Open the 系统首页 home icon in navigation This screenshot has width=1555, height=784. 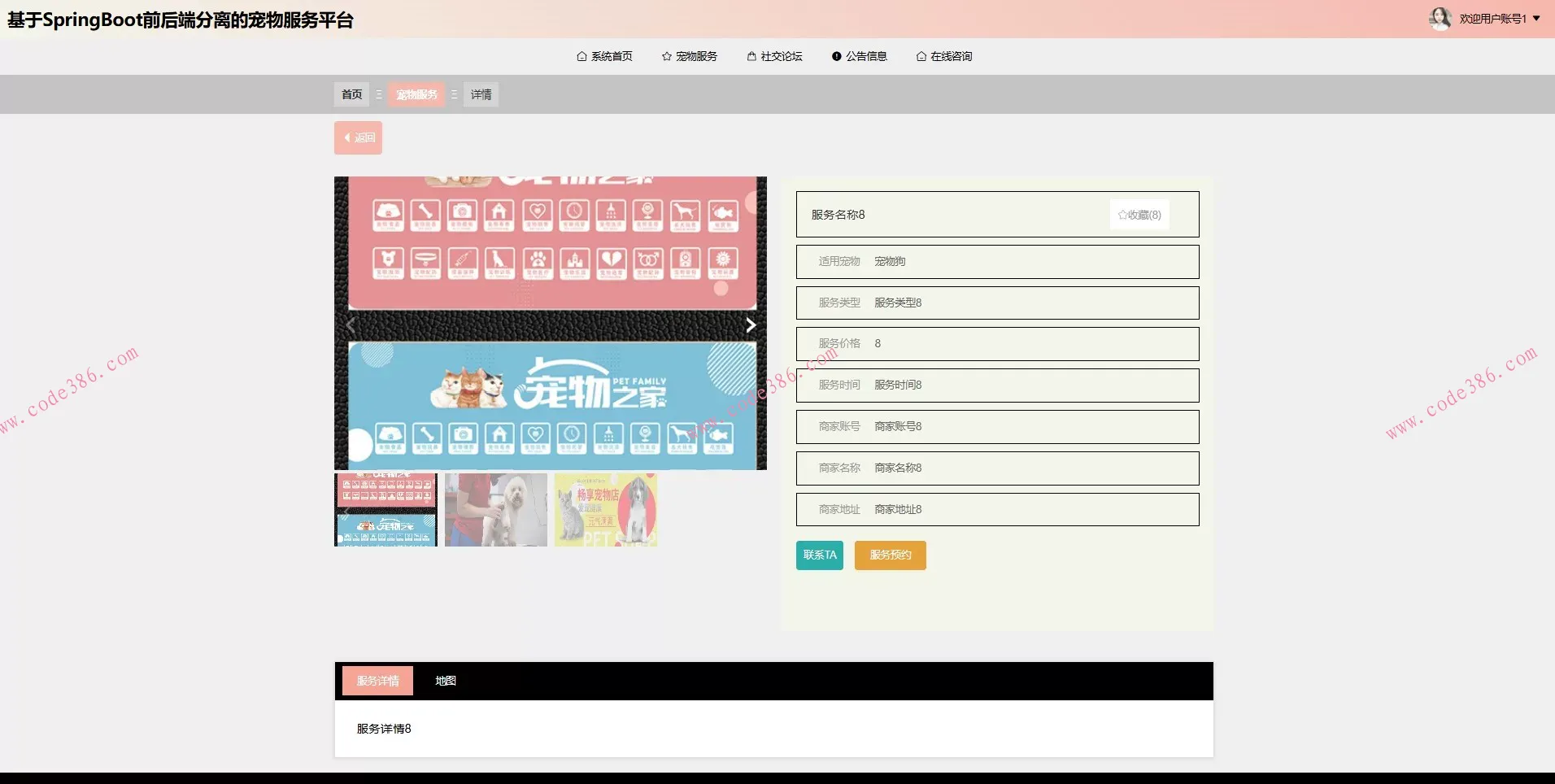click(x=581, y=56)
